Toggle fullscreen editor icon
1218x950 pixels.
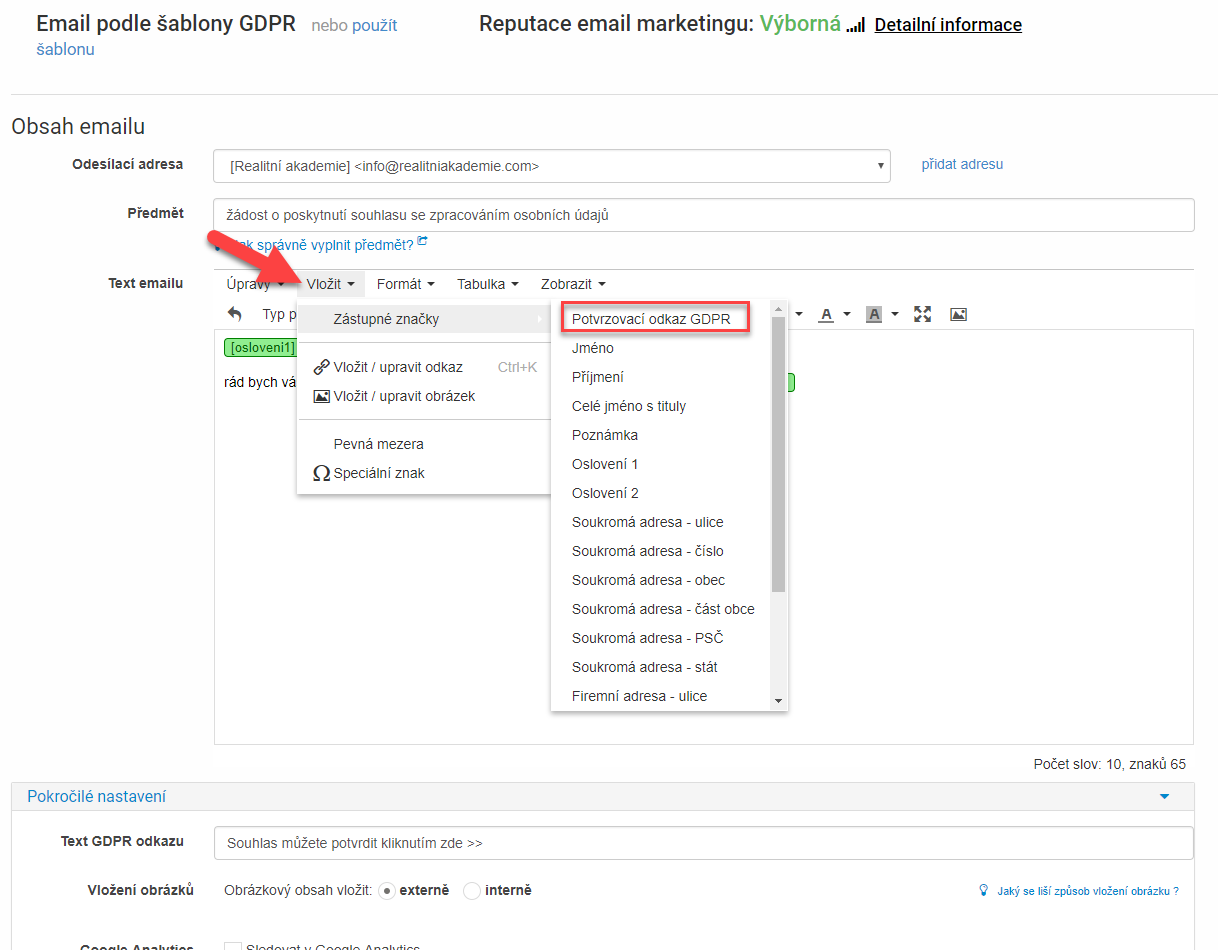(922, 314)
